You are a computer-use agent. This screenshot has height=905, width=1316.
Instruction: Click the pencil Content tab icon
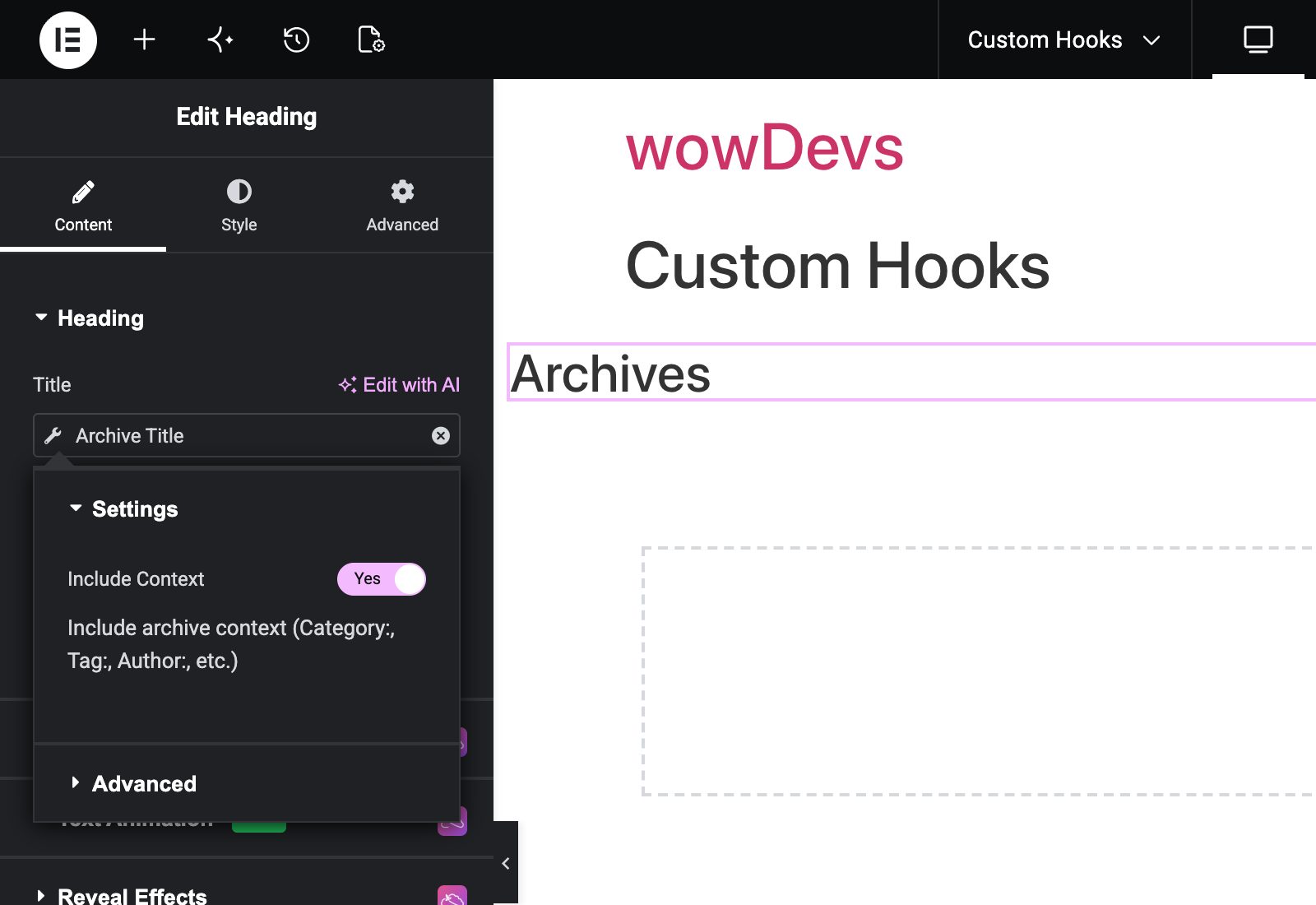click(x=83, y=192)
